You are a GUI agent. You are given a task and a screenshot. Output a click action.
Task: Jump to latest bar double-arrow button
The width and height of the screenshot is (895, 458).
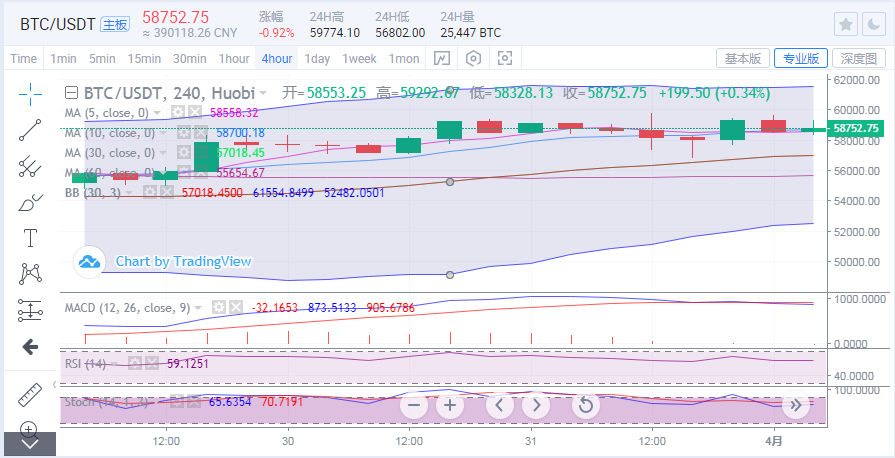click(796, 405)
